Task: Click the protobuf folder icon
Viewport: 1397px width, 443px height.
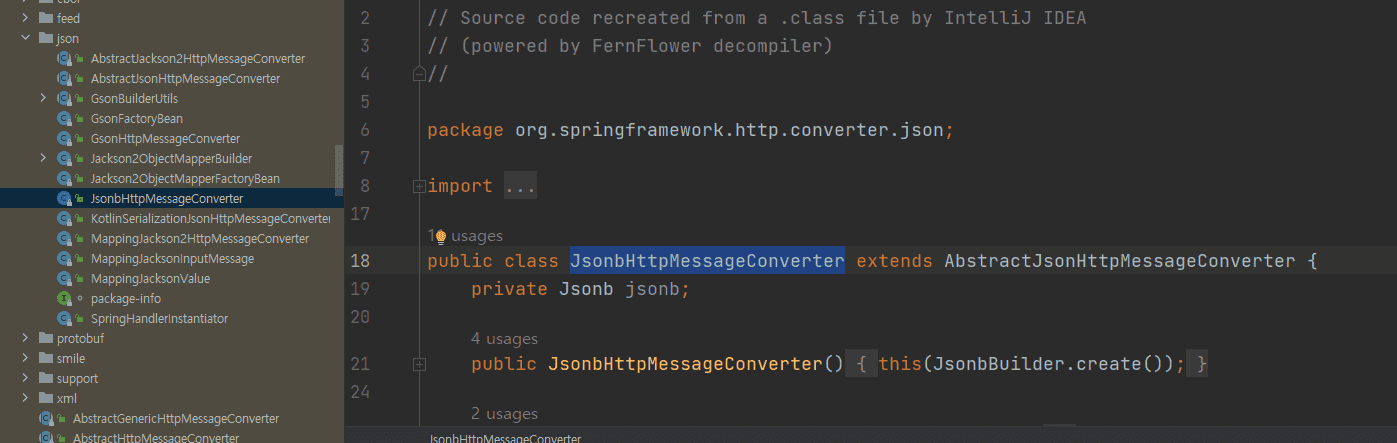Action: pyautogui.click(x=46, y=339)
